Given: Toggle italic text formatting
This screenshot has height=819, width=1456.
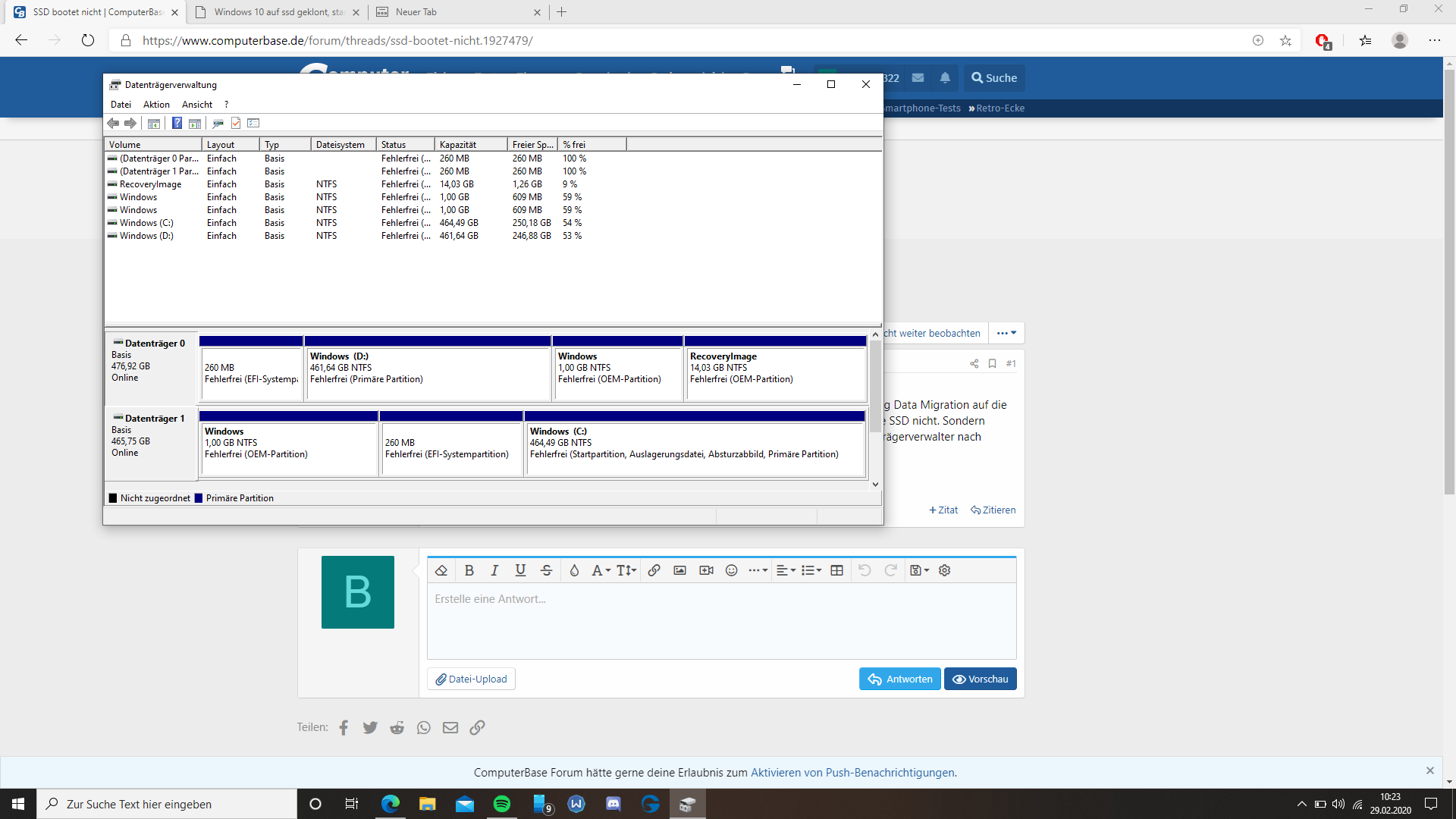Looking at the screenshot, I should pyautogui.click(x=494, y=570).
